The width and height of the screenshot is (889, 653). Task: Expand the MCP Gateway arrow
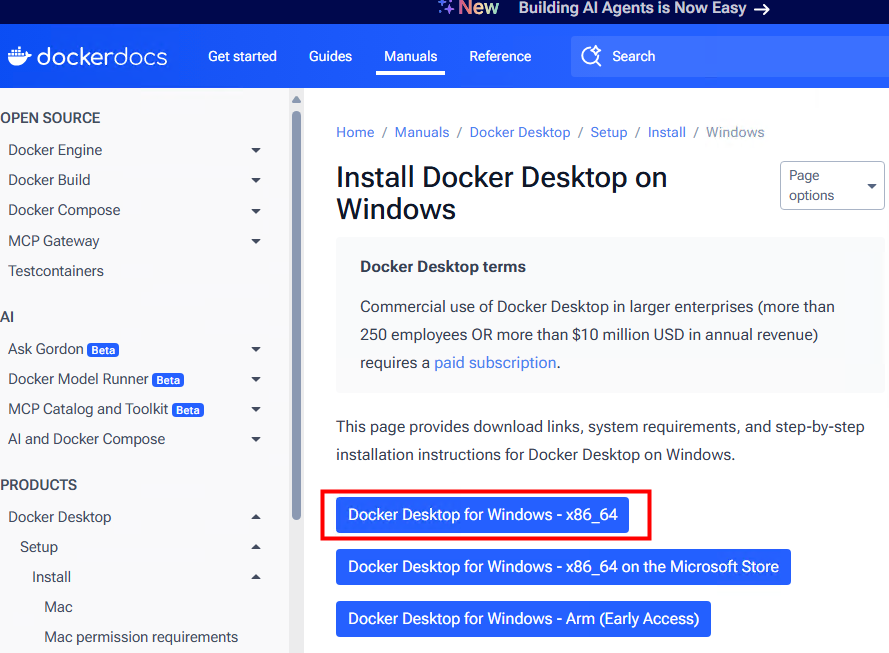point(256,241)
